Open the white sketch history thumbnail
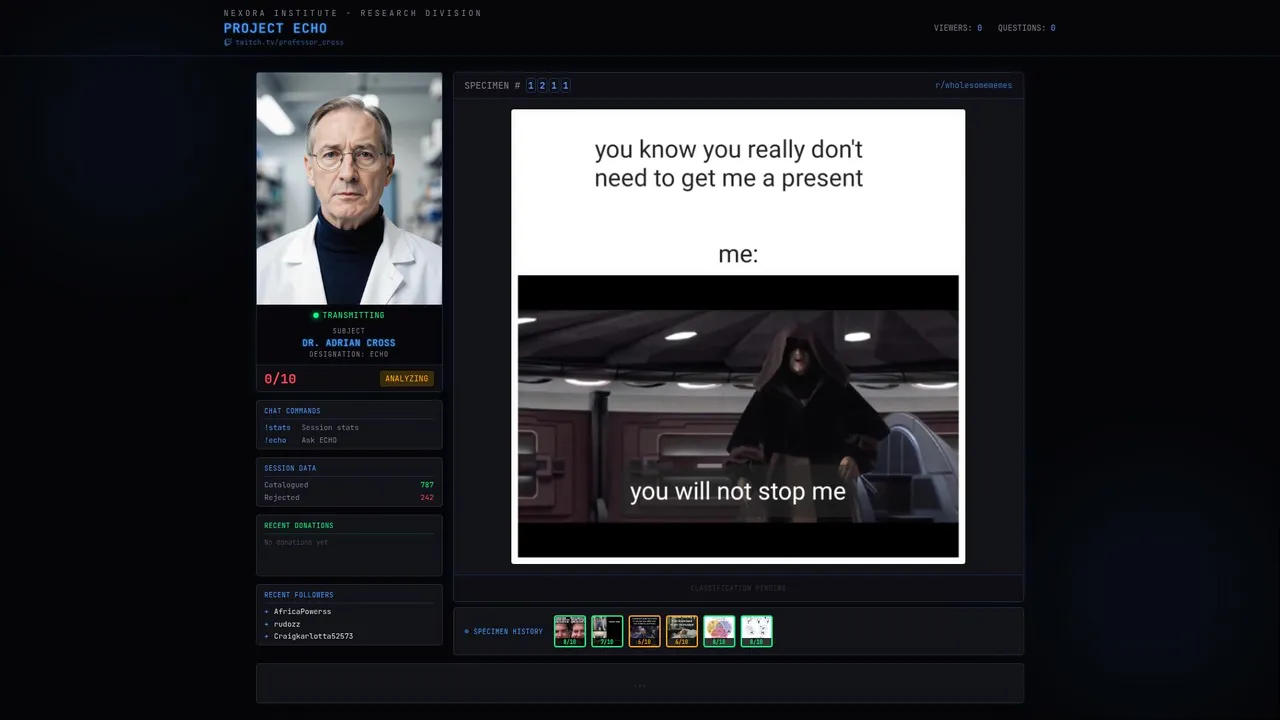The width and height of the screenshot is (1280, 720). pyautogui.click(x=756, y=631)
